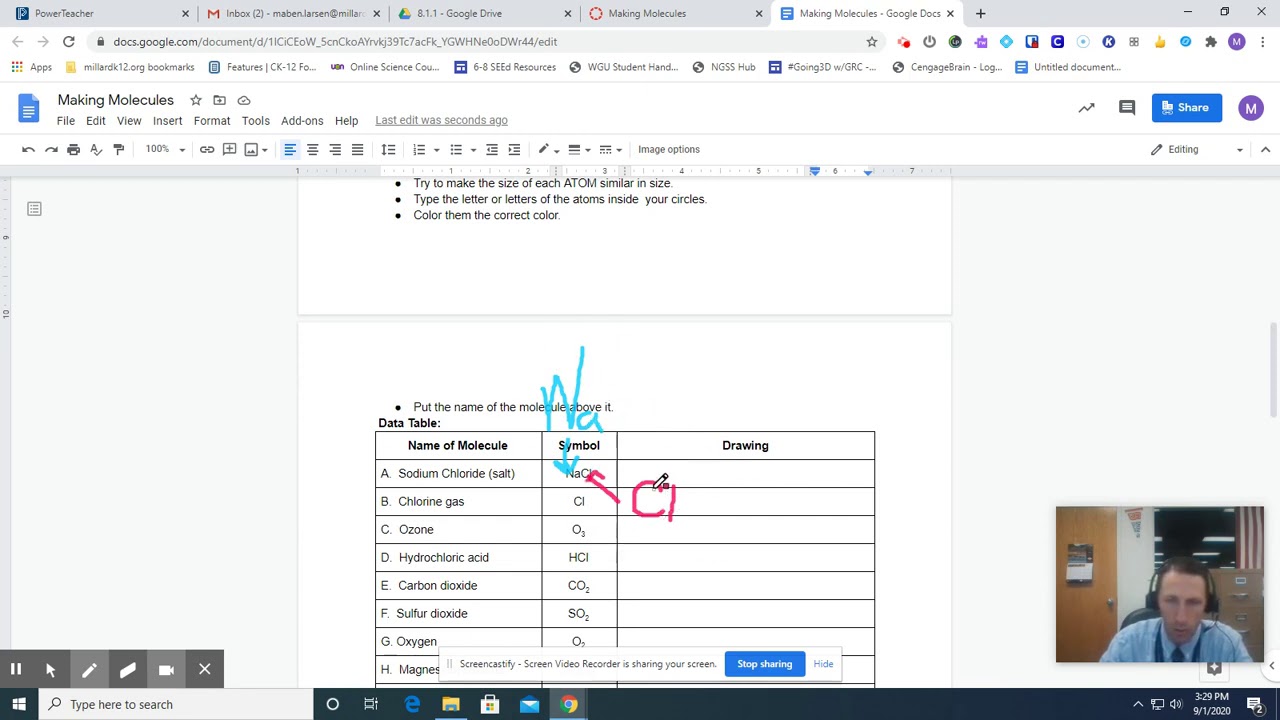Open the NGSS Hub bookmark

pyautogui.click(x=723, y=67)
